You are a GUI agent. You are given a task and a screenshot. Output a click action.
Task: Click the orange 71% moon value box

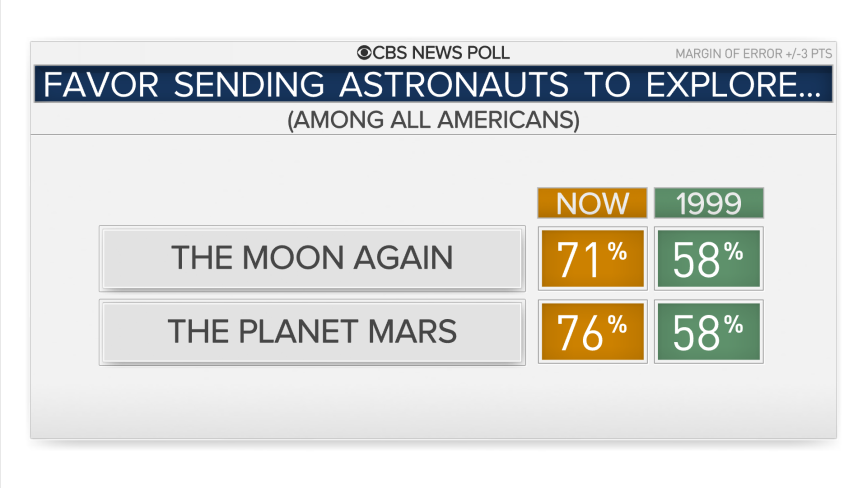tap(593, 258)
